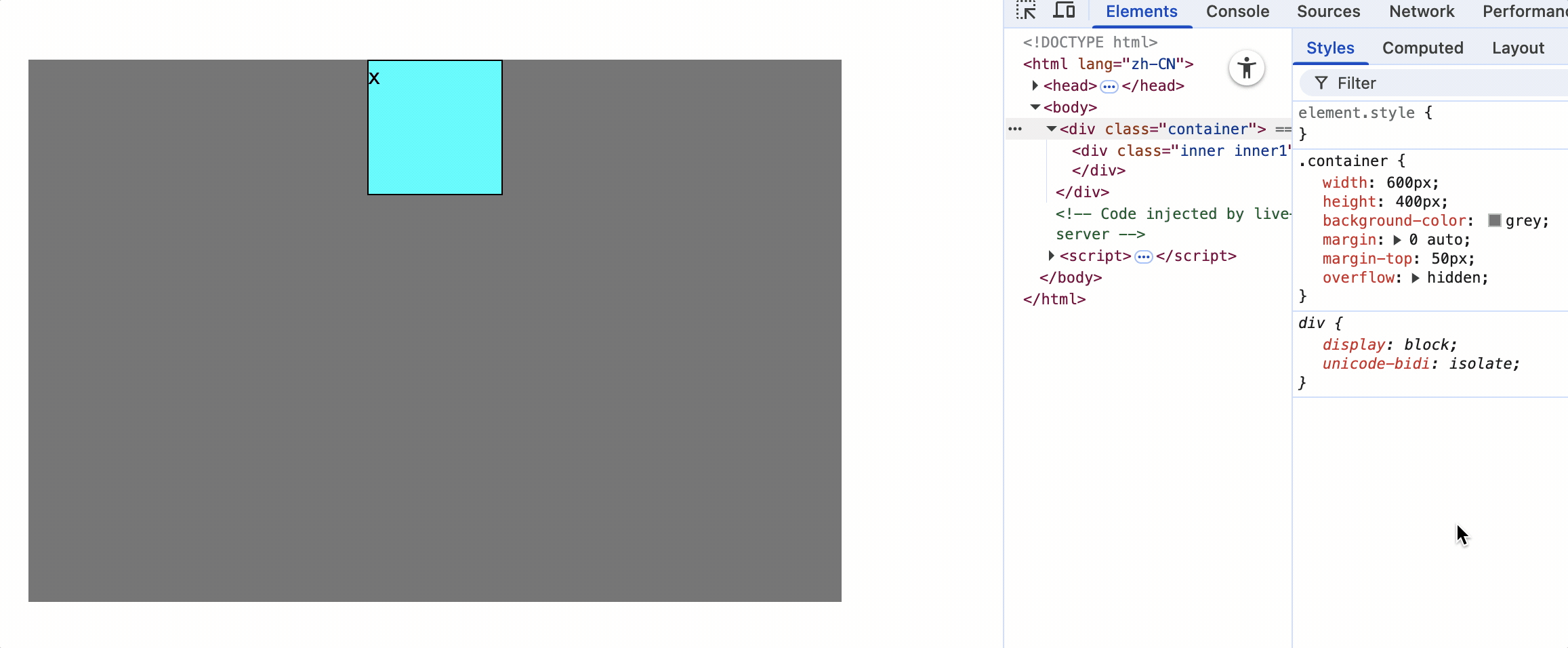Select the Computed pane tab

coord(1423,48)
